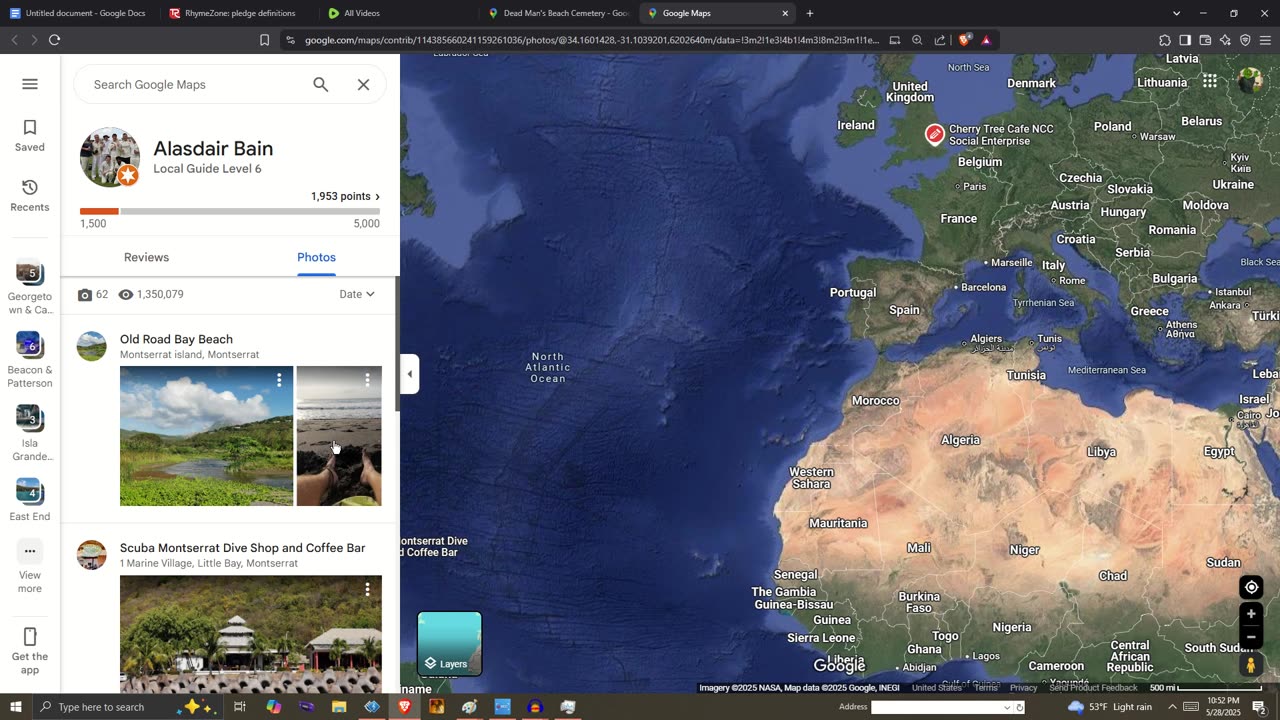Viewport: 1280px width, 720px height.
Task: Open Task View on the taskbar
Action: [x=240, y=707]
